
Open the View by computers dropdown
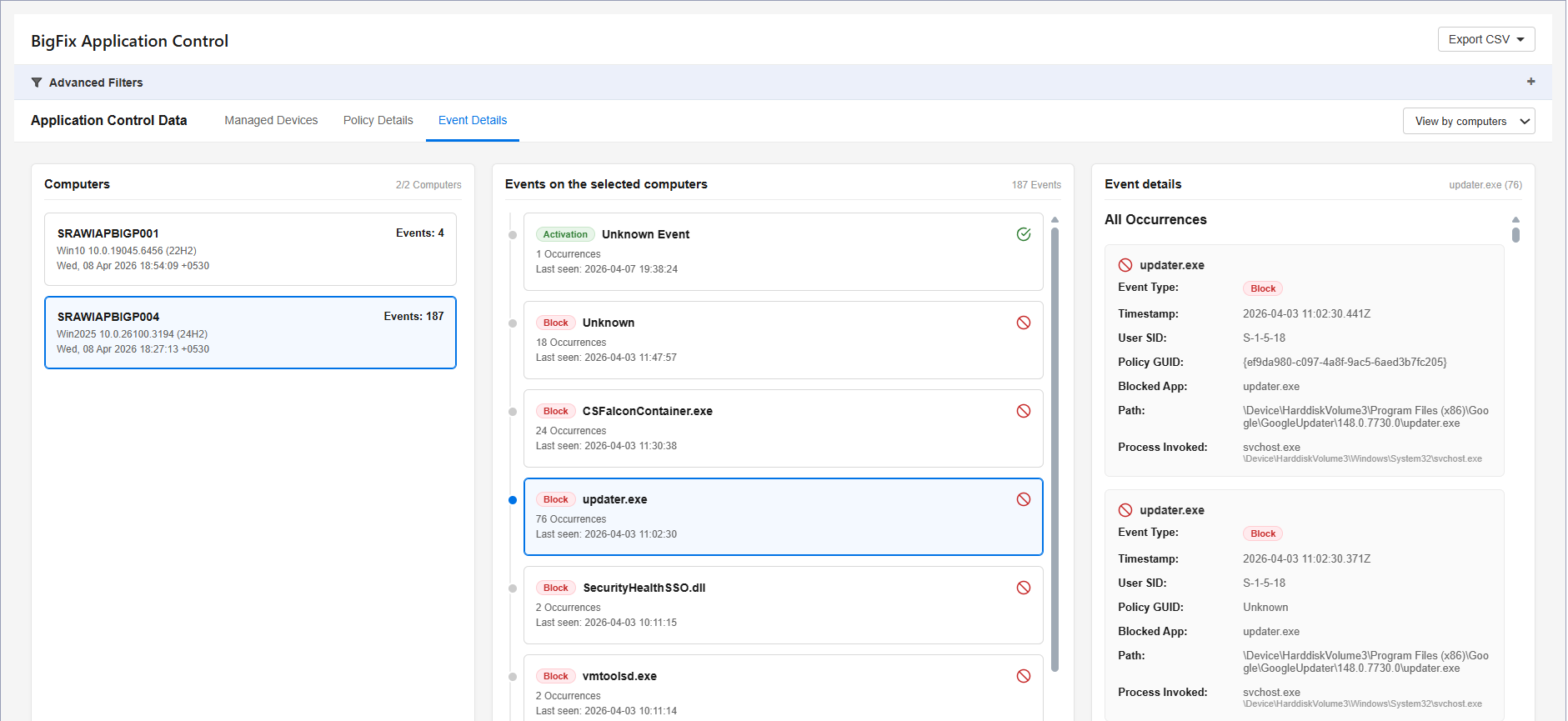pyautogui.click(x=1469, y=121)
